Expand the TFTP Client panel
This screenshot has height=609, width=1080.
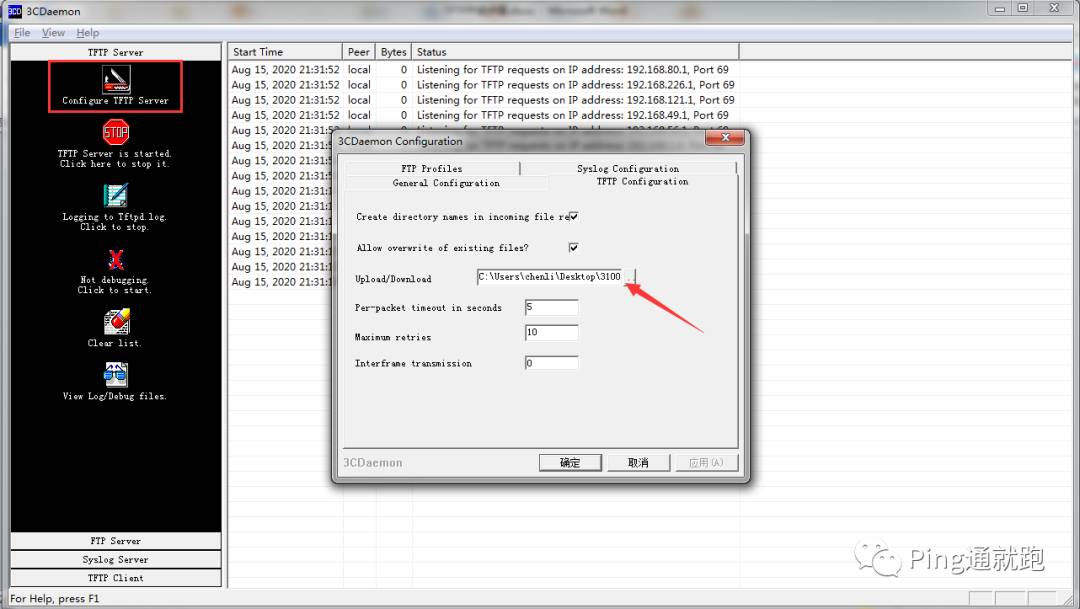tap(116, 578)
